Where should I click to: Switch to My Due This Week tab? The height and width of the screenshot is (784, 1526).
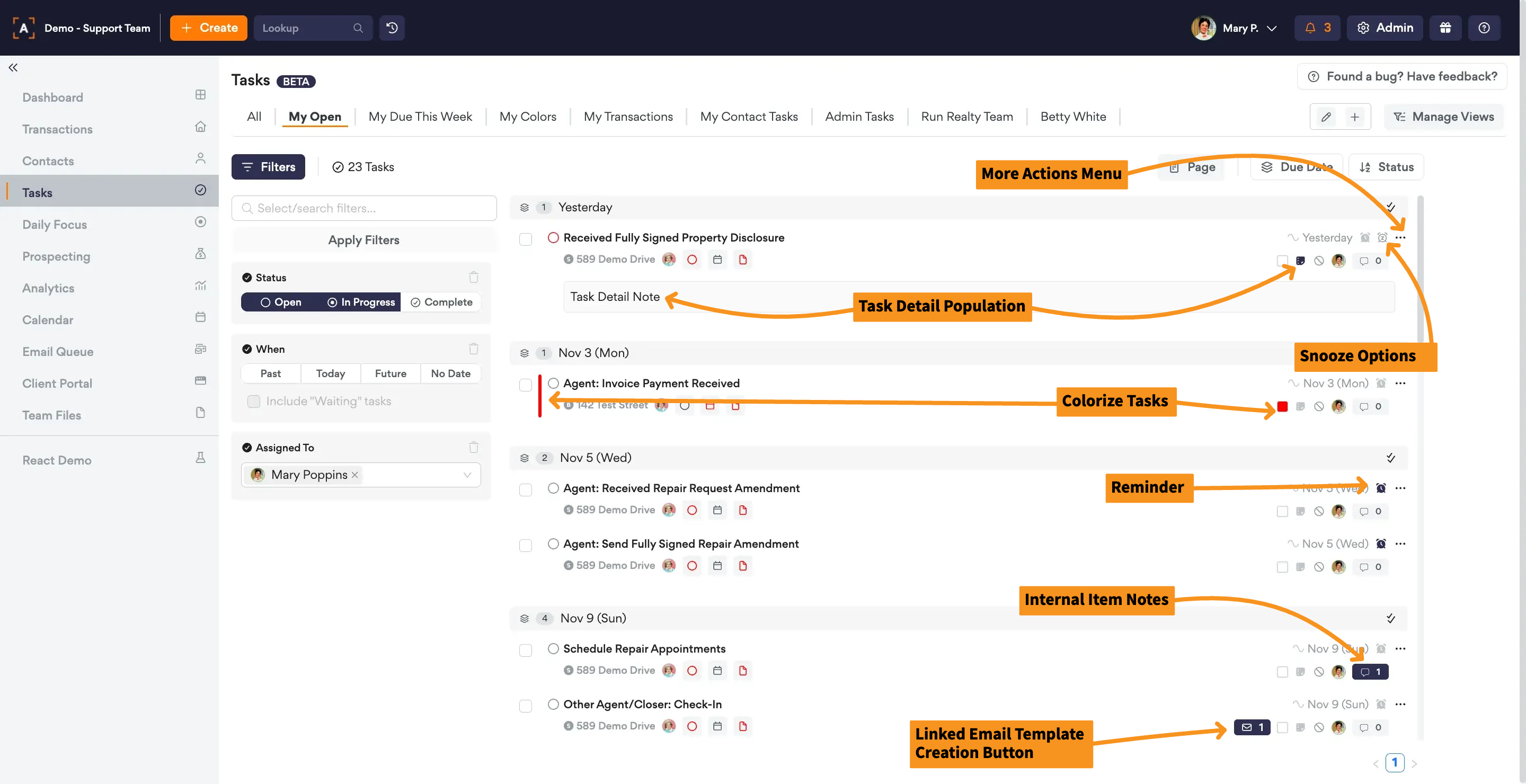click(420, 117)
